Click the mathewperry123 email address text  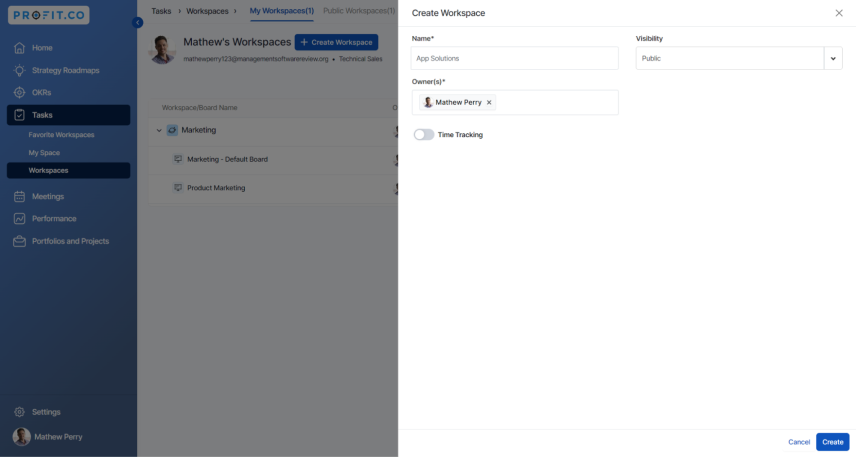(256, 59)
